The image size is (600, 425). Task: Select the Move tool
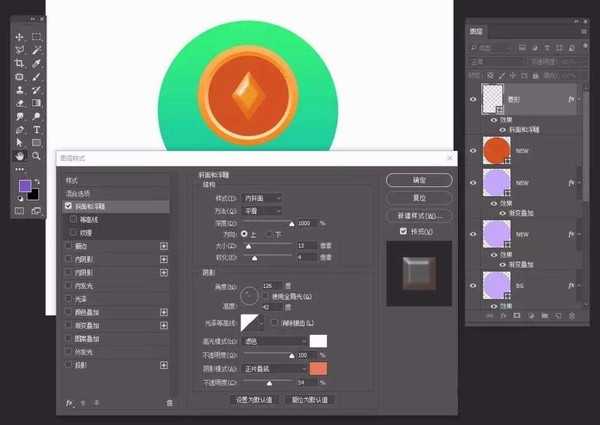(19, 36)
